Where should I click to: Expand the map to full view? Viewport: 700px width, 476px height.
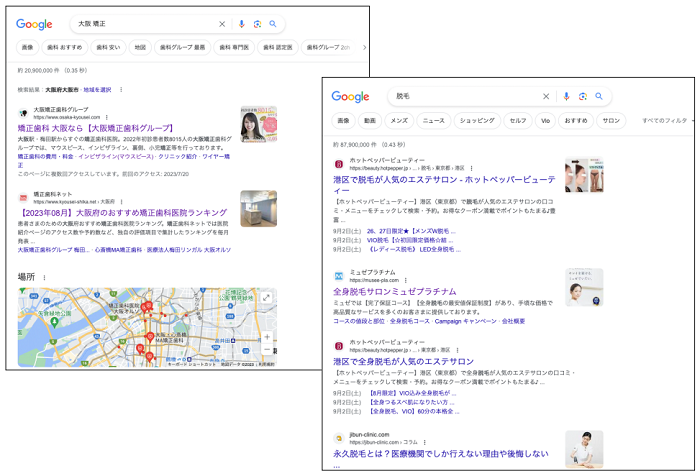(267, 297)
